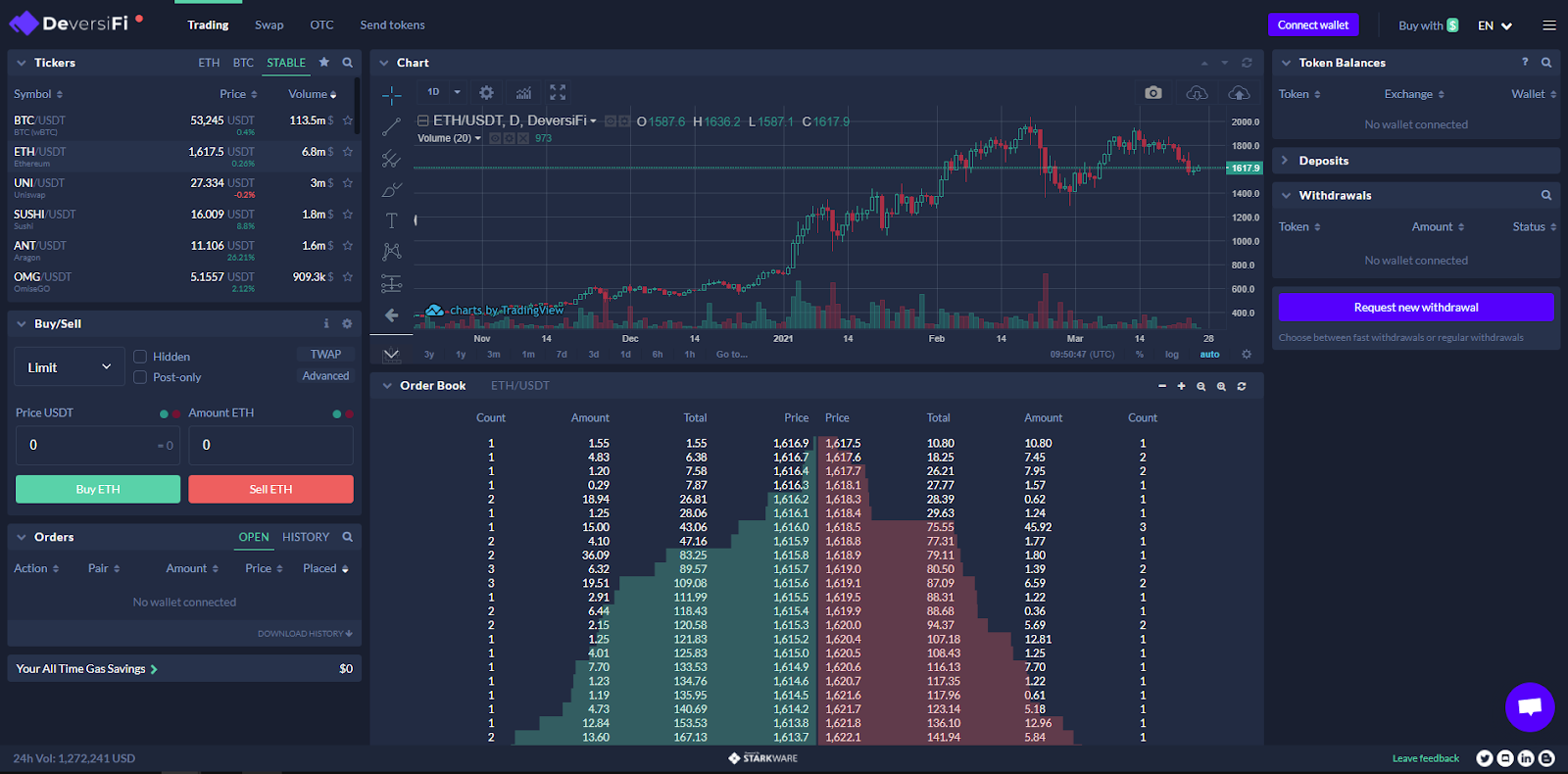
Task: Favorite the UNI/USDT ticker star
Action: [347, 183]
